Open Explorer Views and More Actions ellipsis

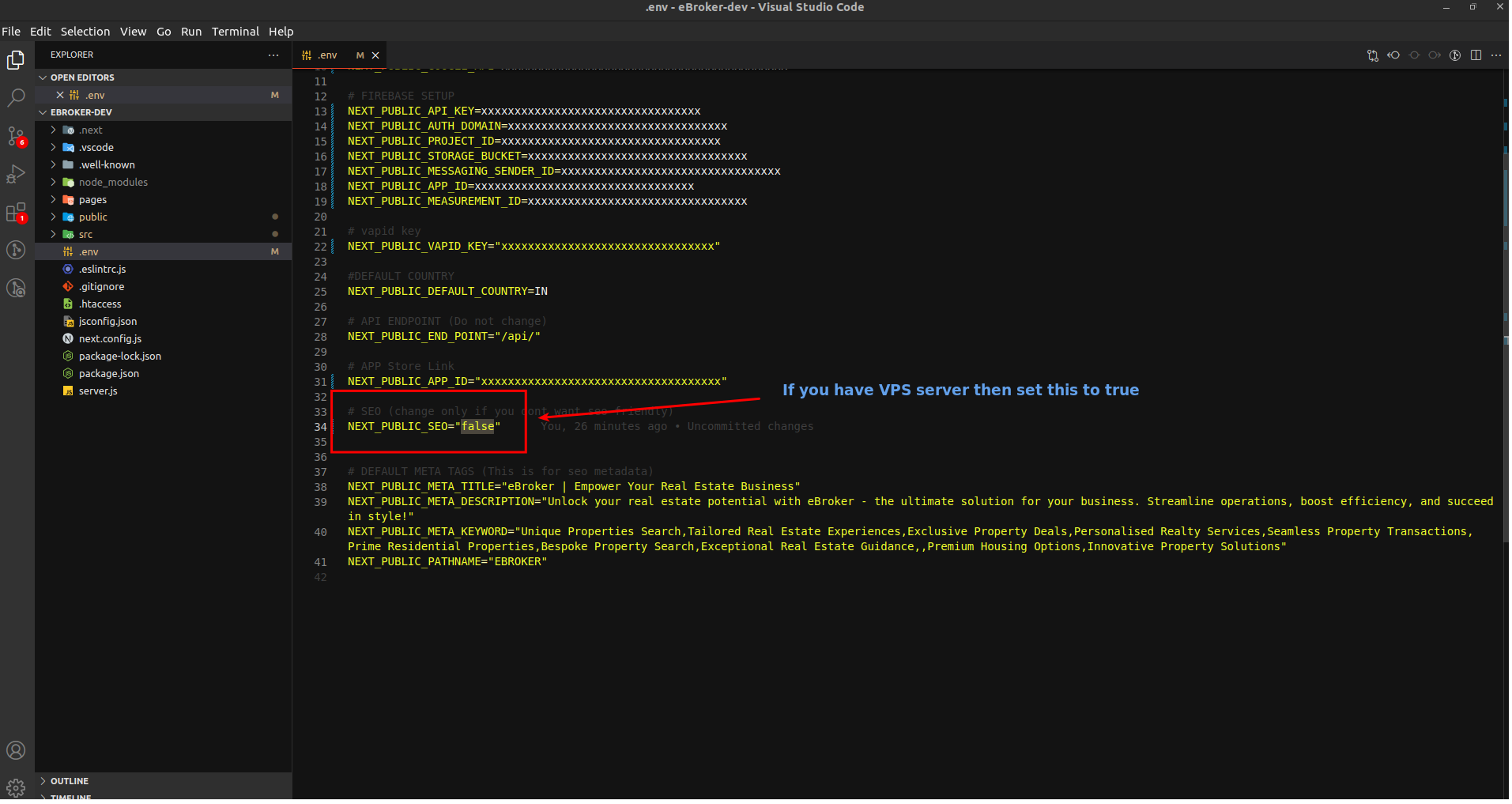tap(273, 55)
